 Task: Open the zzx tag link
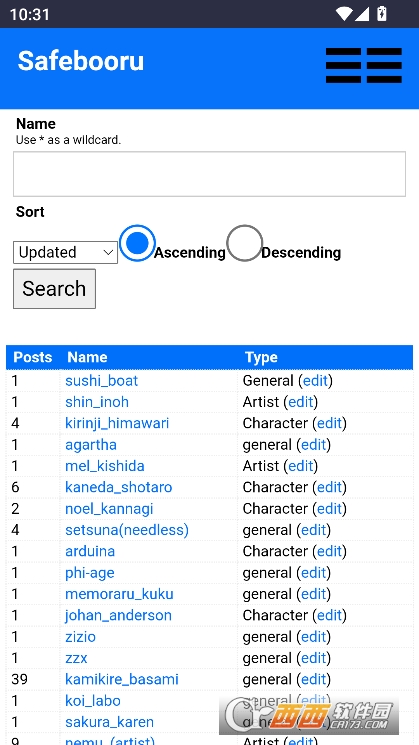click(x=76, y=658)
